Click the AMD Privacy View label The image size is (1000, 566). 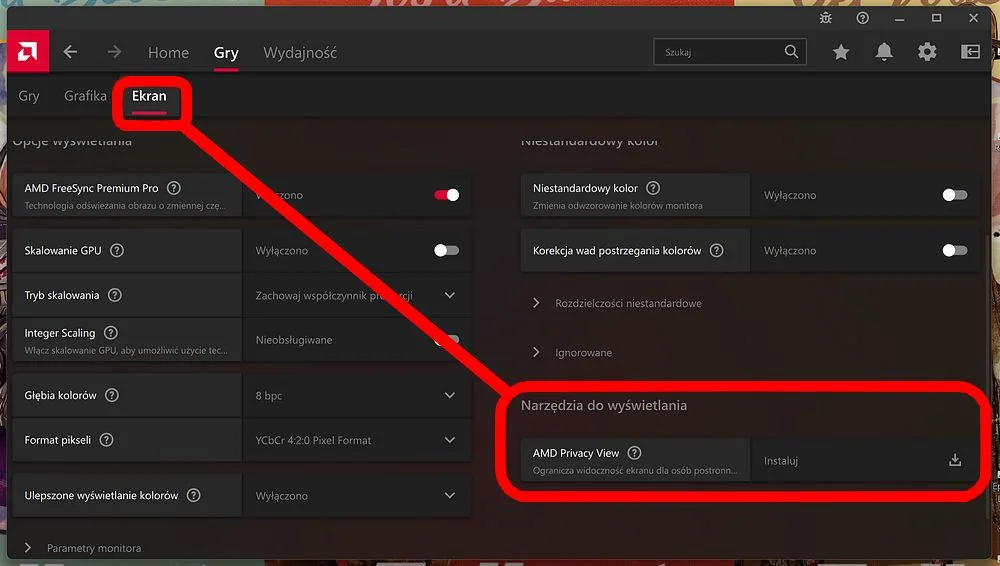[x=576, y=452]
